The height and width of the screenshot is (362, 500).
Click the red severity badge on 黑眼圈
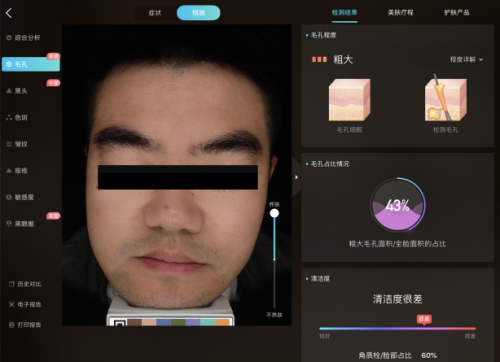(x=53, y=216)
